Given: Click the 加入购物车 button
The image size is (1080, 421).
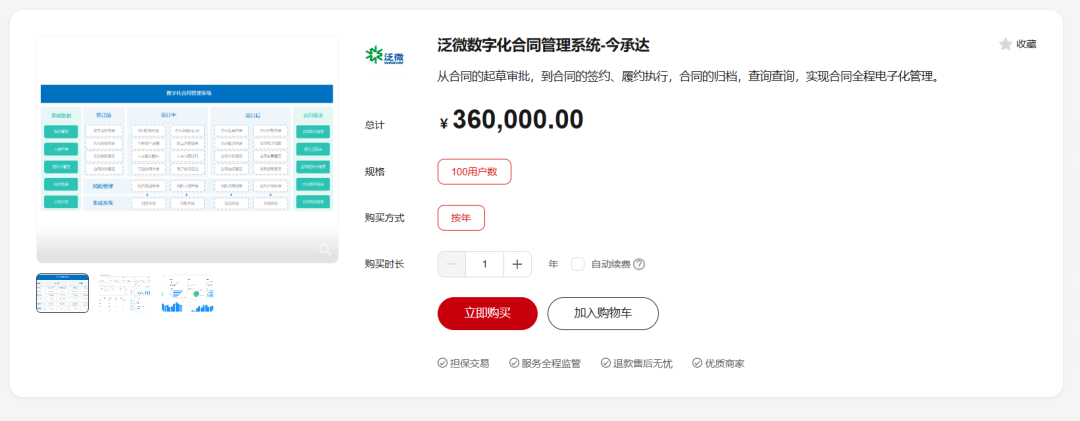Looking at the screenshot, I should point(603,314).
